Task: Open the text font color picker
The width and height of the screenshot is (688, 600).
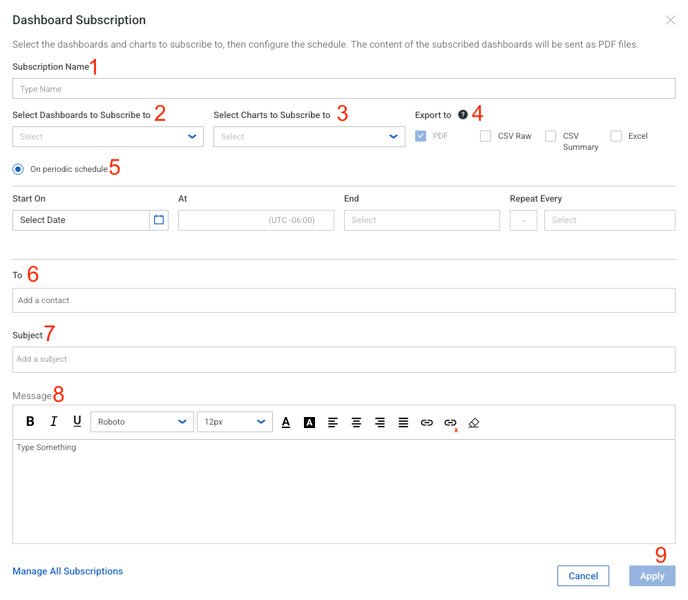Action: tap(286, 422)
